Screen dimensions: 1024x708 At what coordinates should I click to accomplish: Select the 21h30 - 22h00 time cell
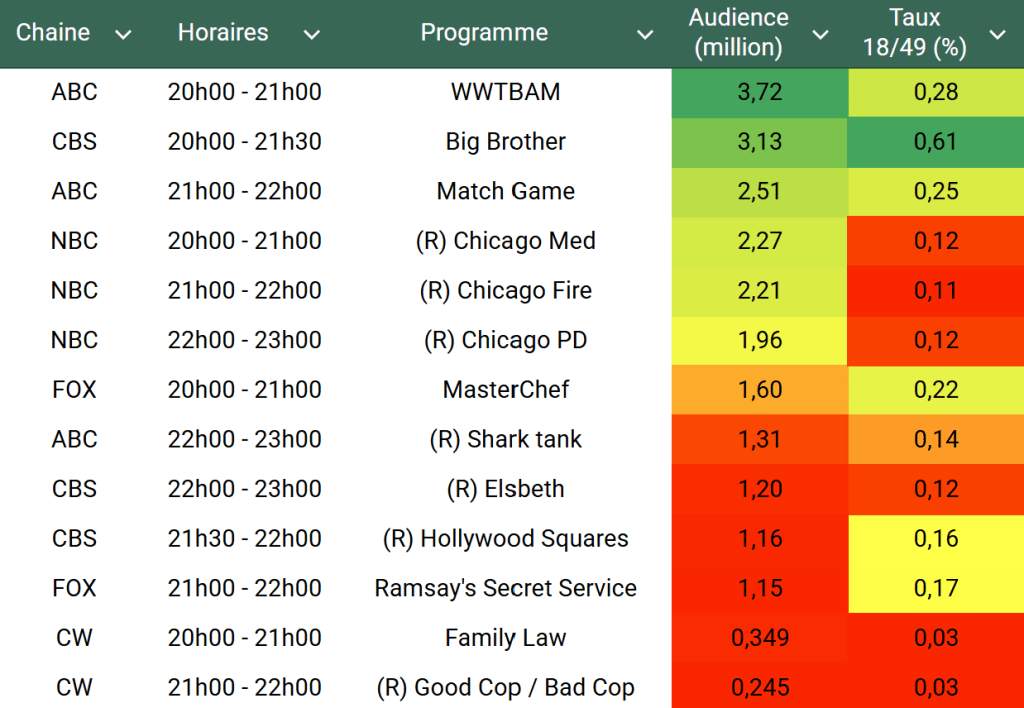244,539
